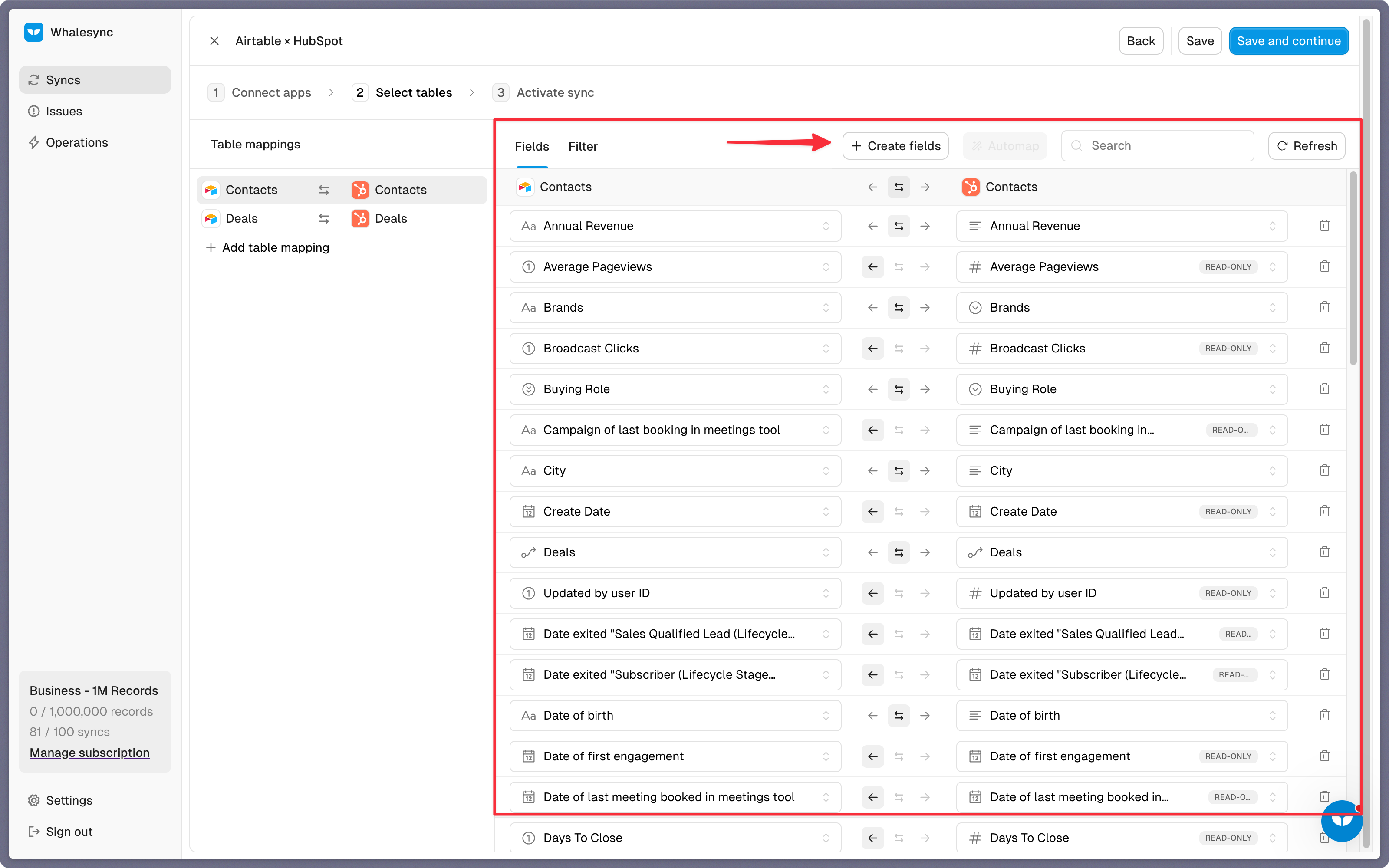The width and height of the screenshot is (1389, 868).
Task: Go to step 1 Connect apps
Action: (x=260, y=92)
